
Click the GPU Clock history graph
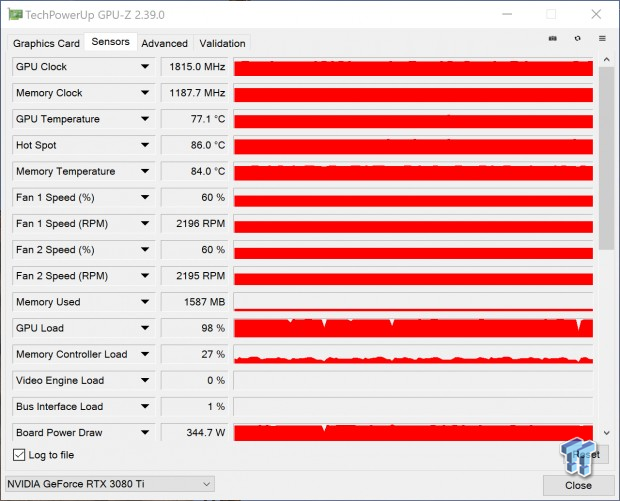pos(413,66)
